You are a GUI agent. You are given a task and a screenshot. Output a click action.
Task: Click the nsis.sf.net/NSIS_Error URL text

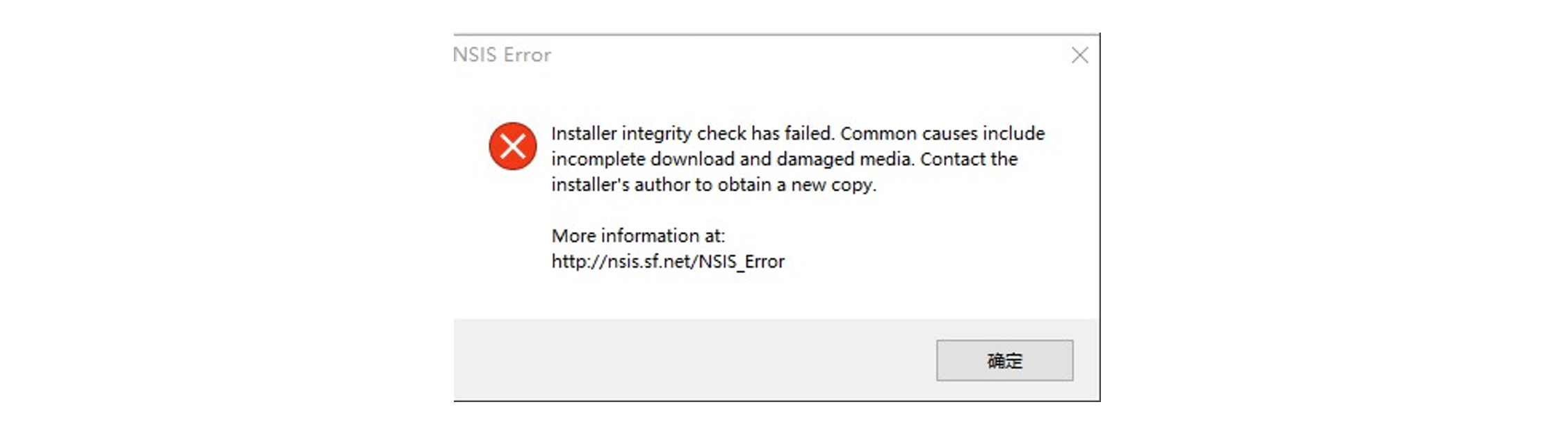[668, 262]
